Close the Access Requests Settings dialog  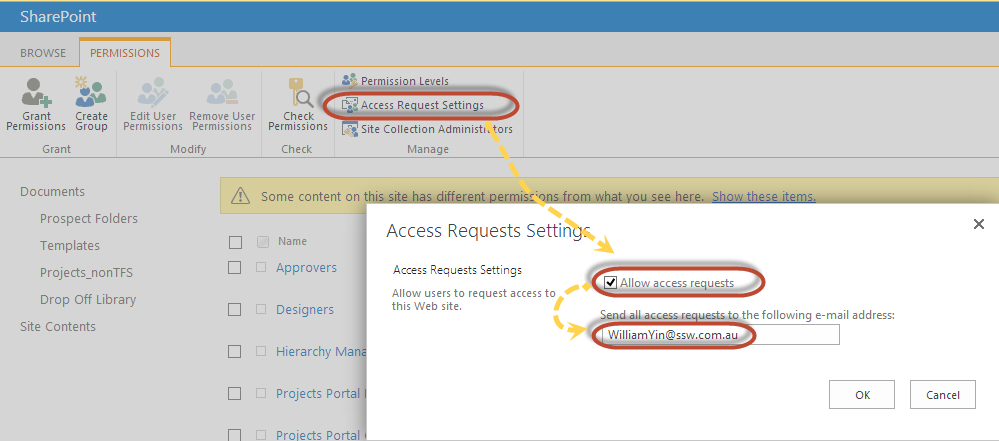tap(979, 224)
